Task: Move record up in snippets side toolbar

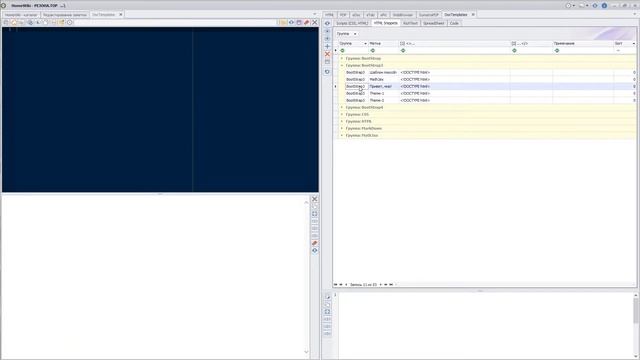Action: point(327,31)
